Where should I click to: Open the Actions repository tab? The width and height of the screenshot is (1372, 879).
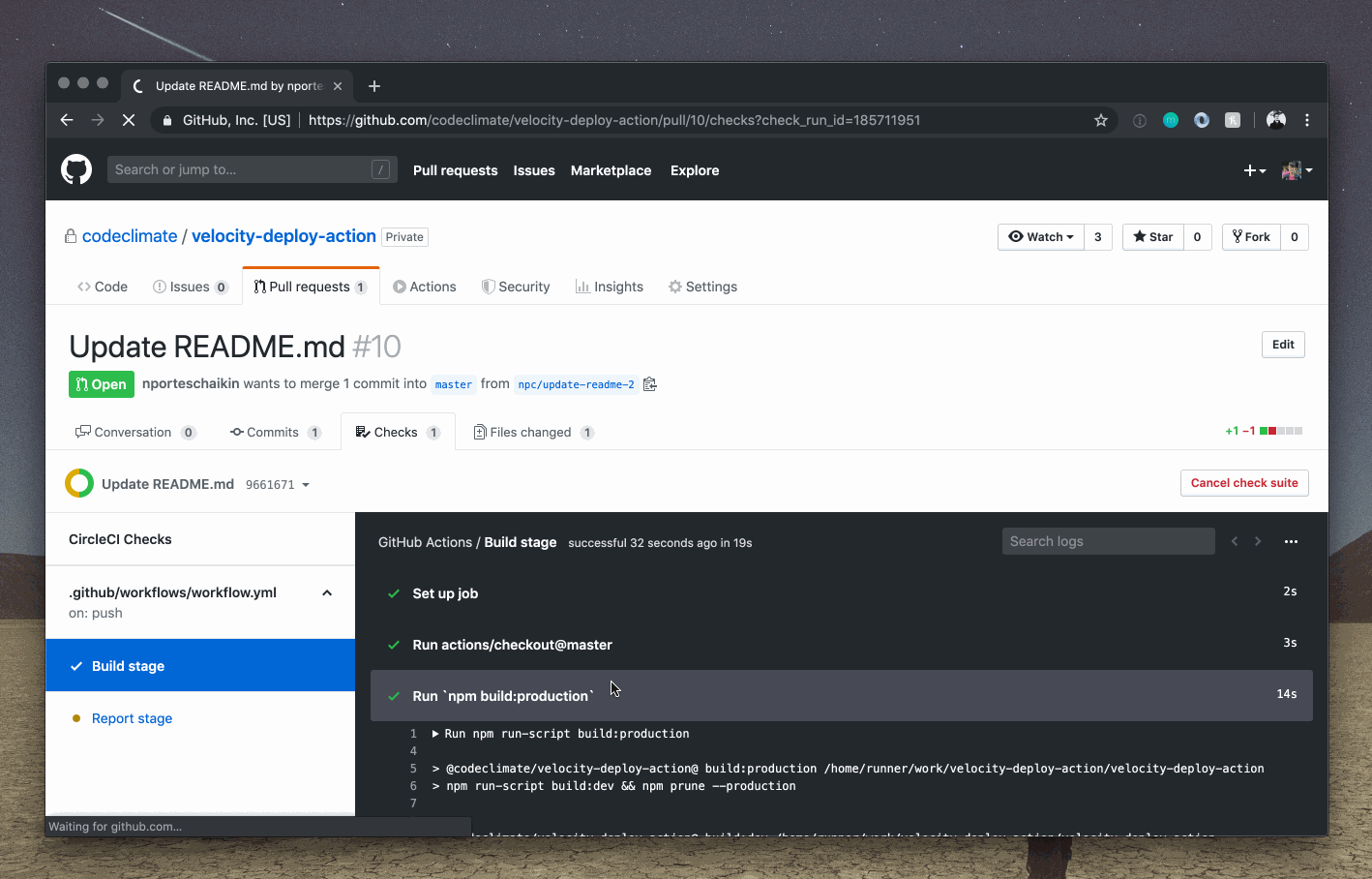click(x=424, y=287)
